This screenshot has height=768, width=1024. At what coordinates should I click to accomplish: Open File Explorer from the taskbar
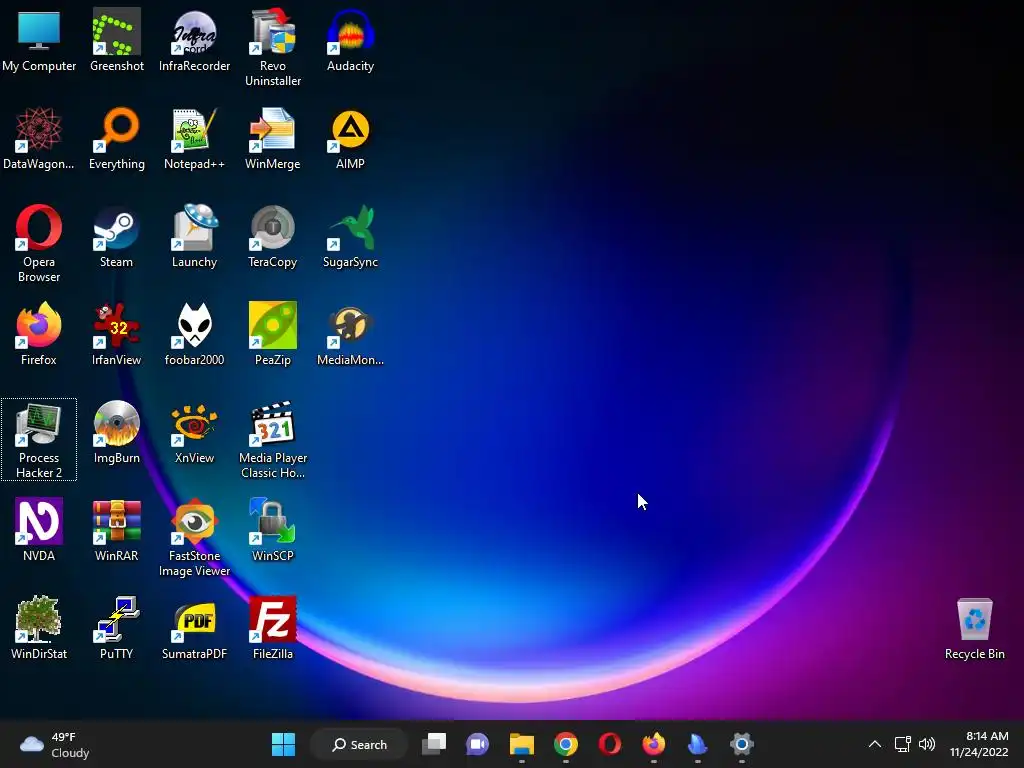[522, 744]
